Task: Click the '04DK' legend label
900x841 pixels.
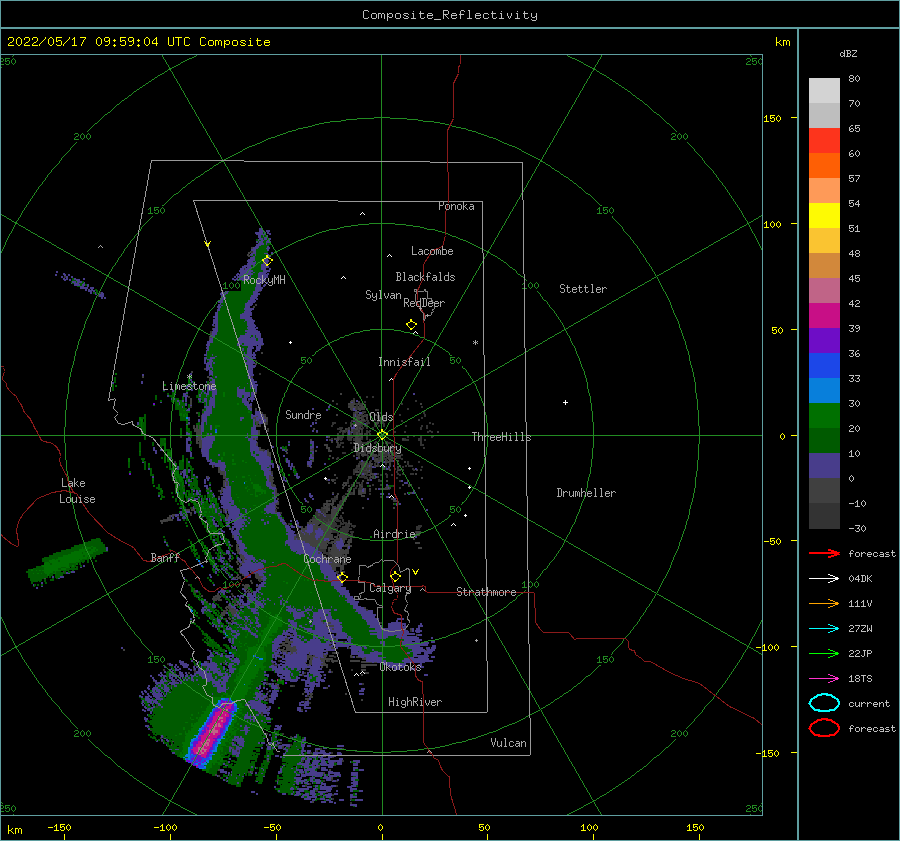Action: click(860, 579)
